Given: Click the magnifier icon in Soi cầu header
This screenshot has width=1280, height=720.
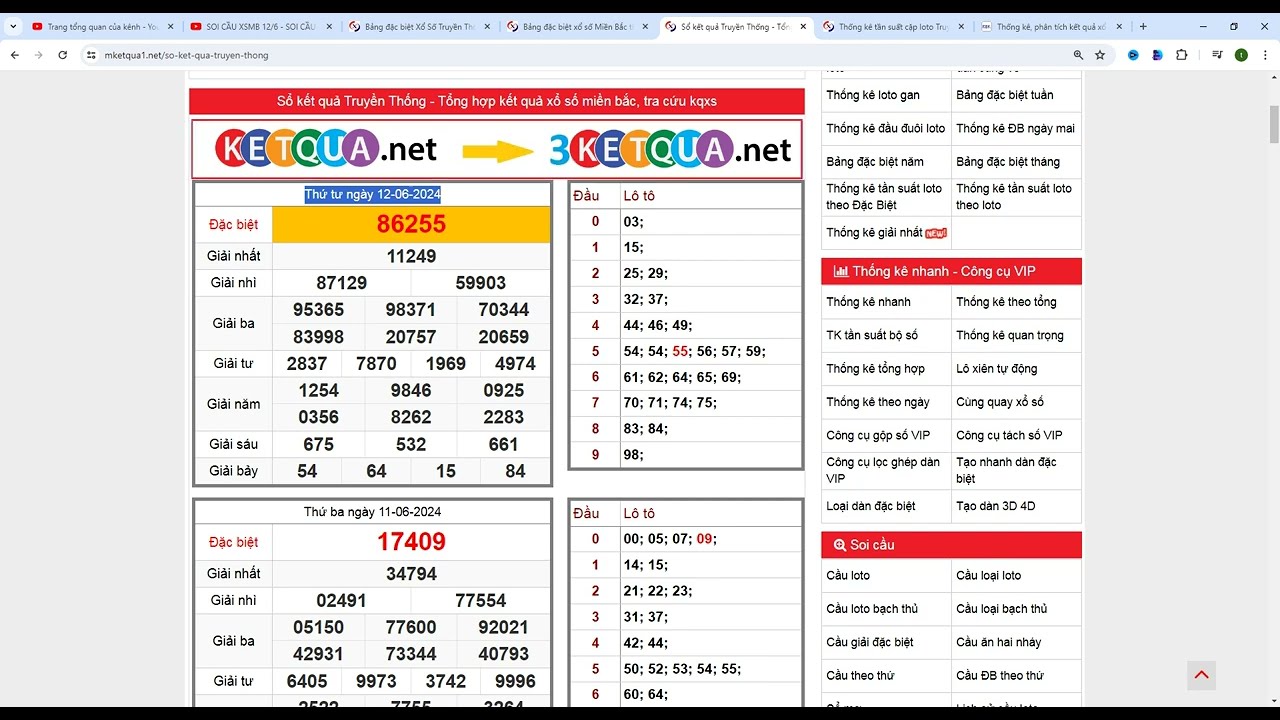Looking at the screenshot, I should point(840,545).
